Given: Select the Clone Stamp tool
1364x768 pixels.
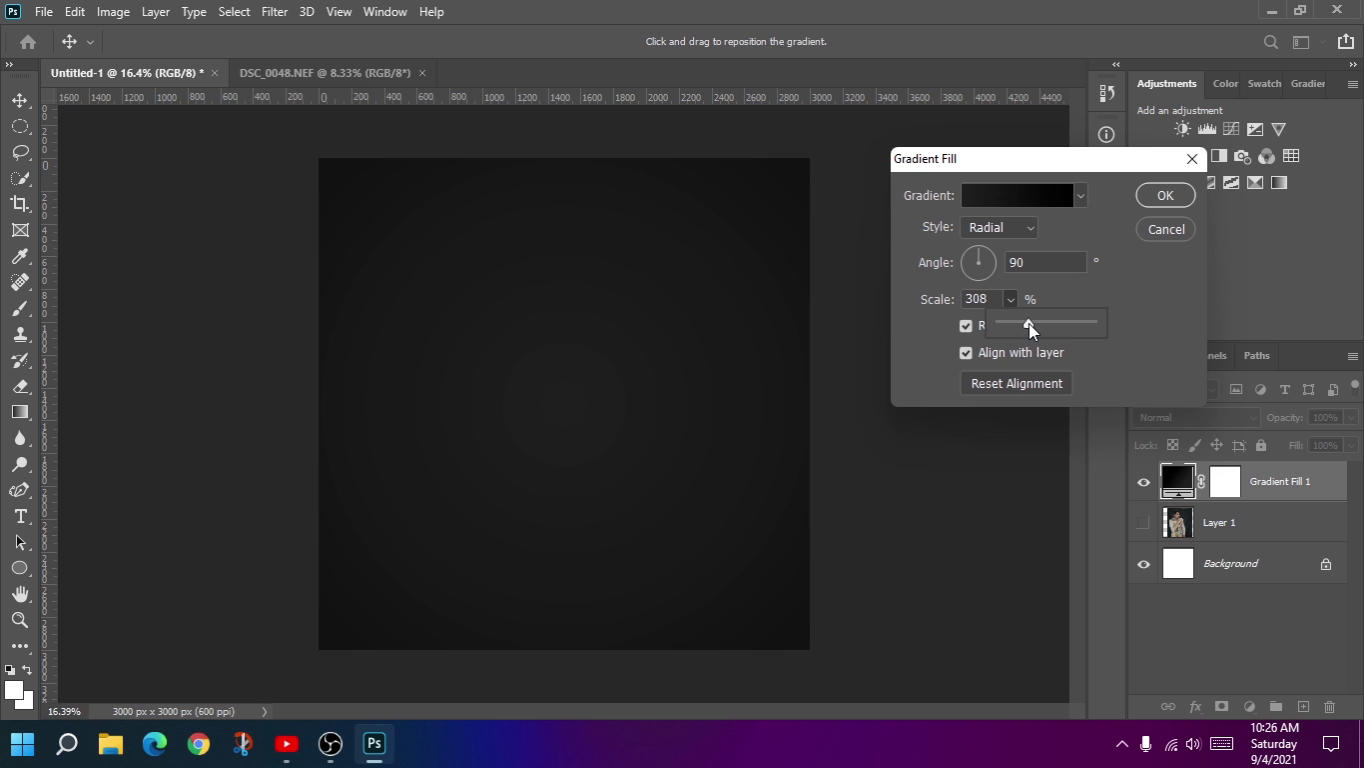Looking at the screenshot, I should (20, 334).
